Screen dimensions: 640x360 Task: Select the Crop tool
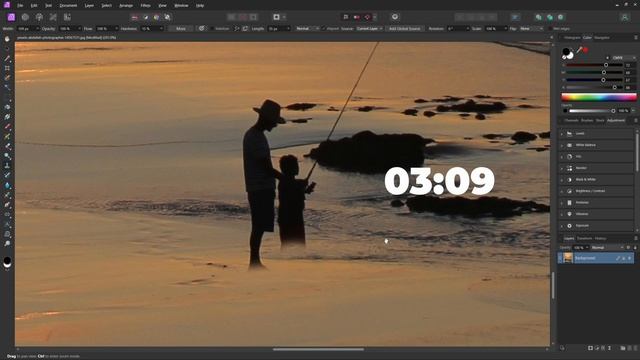7,68
